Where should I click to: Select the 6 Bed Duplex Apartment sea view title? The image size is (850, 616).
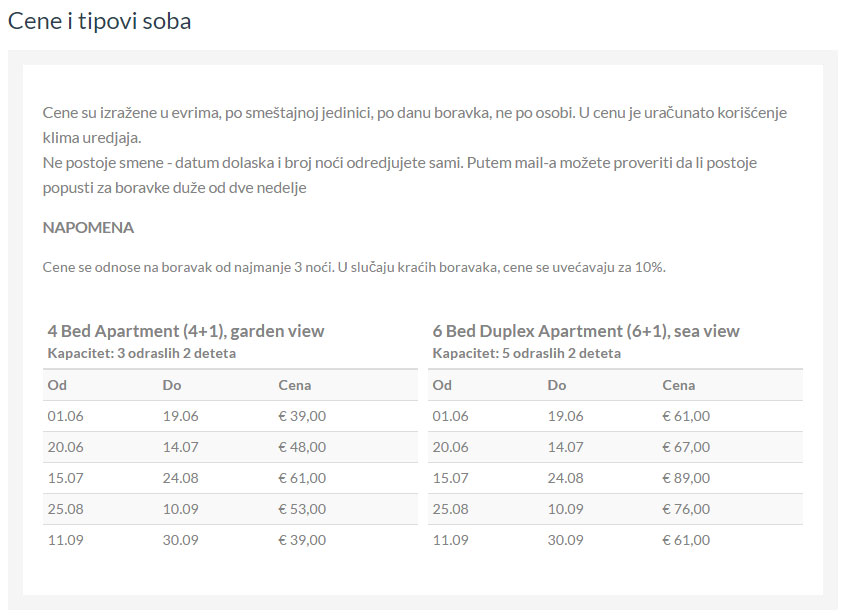pyautogui.click(x=586, y=331)
